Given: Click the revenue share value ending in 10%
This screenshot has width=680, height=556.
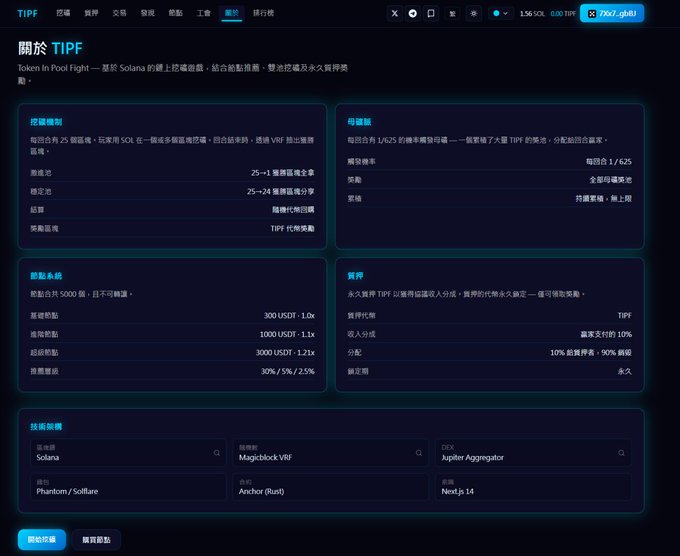Looking at the screenshot, I should [606, 334].
